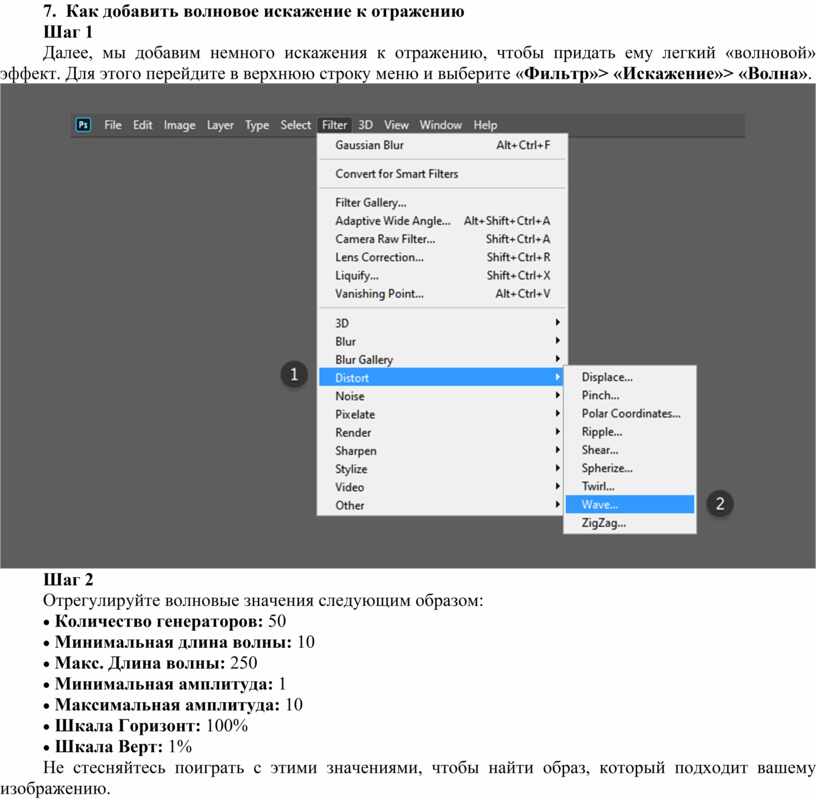This screenshot has width=816, height=800.
Task: Reapply Gaussian Blur from Filter menu
Action: pos(442,145)
